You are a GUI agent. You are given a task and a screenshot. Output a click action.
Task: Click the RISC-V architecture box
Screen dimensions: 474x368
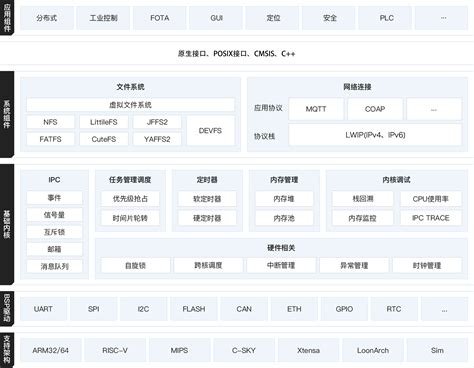[x=115, y=350]
